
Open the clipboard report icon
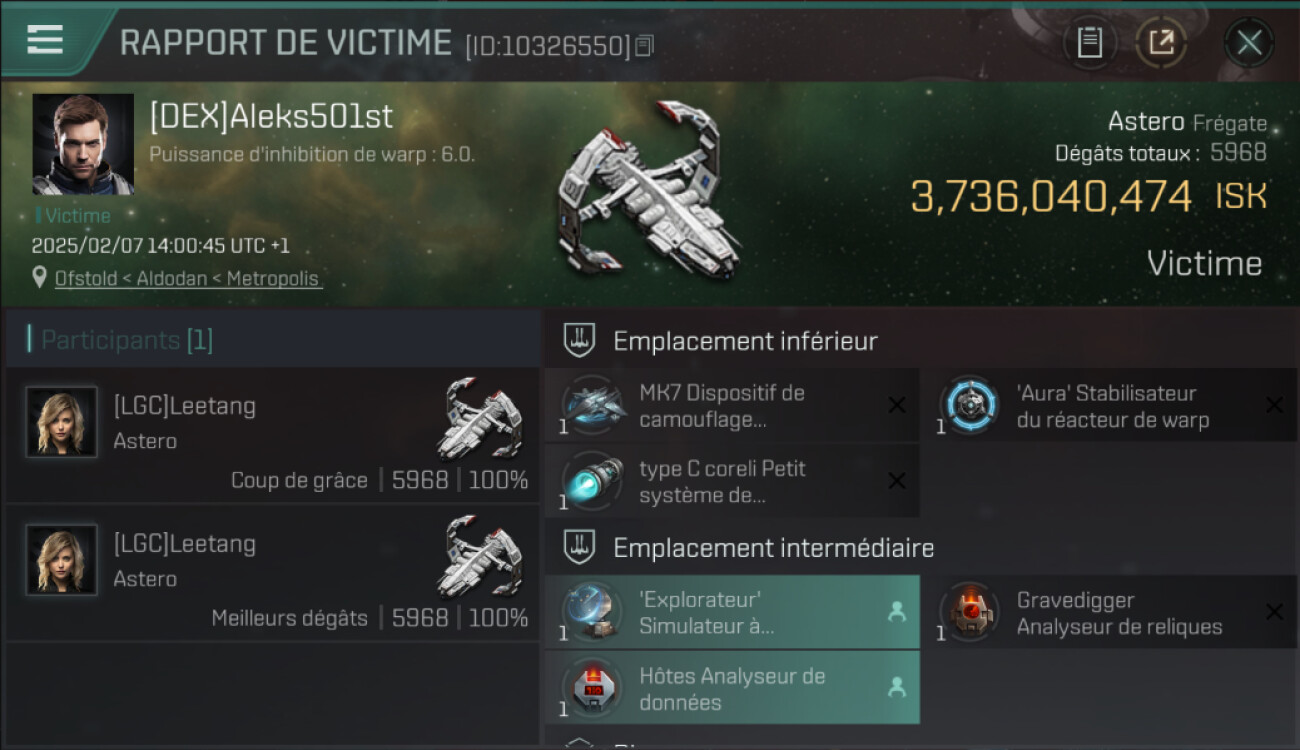[x=1089, y=43]
